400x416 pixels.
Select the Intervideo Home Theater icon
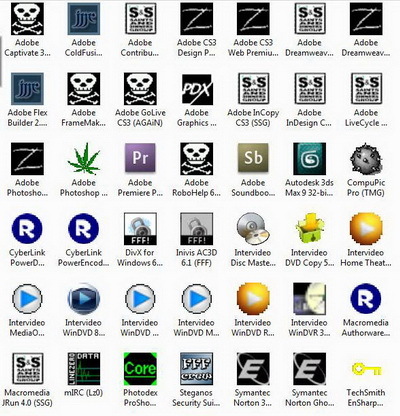tap(366, 229)
